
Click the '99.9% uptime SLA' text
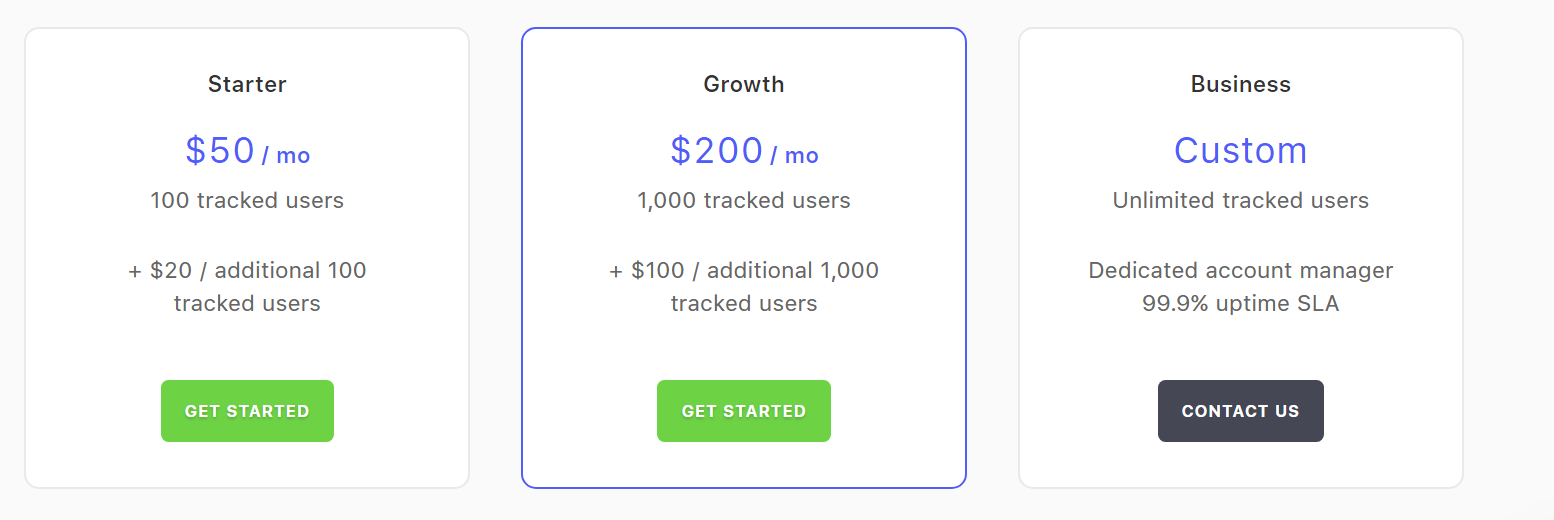coord(1241,304)
